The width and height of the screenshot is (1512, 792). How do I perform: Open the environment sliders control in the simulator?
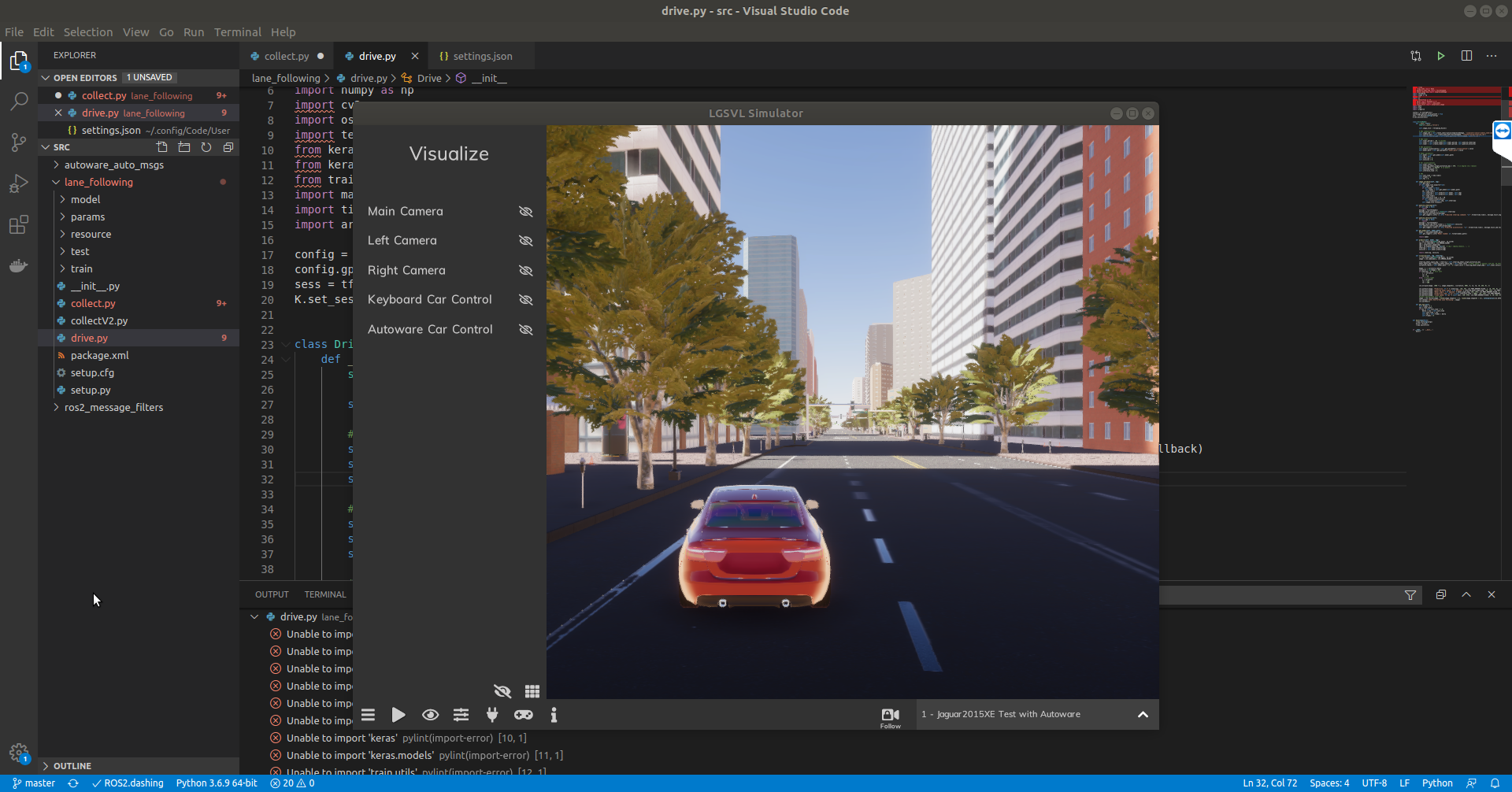coord(461,715)
